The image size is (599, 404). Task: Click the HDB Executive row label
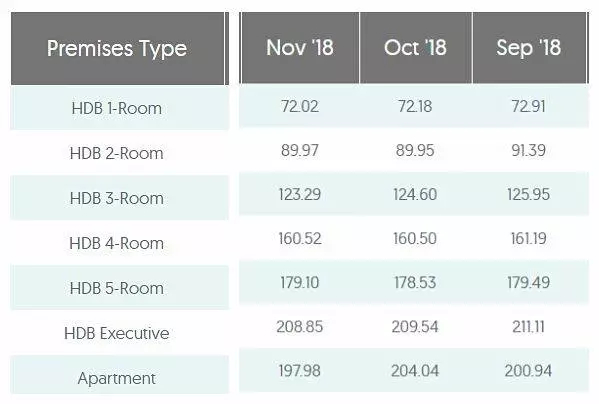[x=117, y=333]
